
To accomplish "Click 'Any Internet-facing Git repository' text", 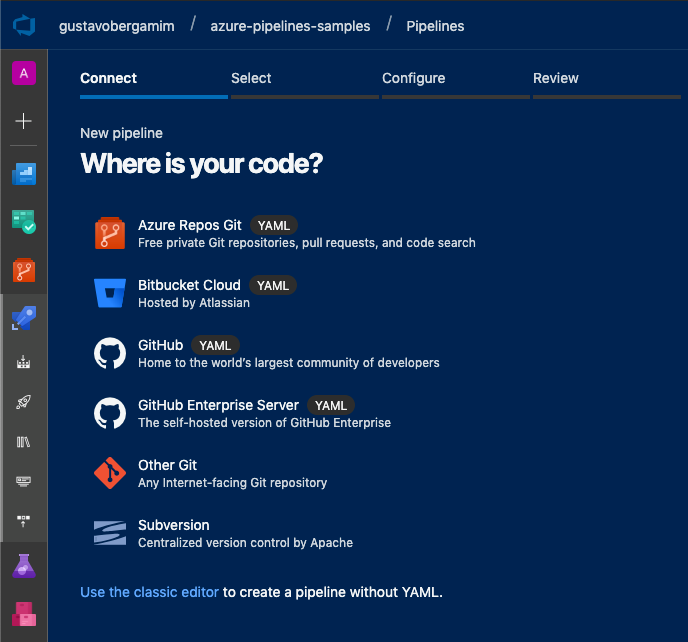I will (233, 483).
